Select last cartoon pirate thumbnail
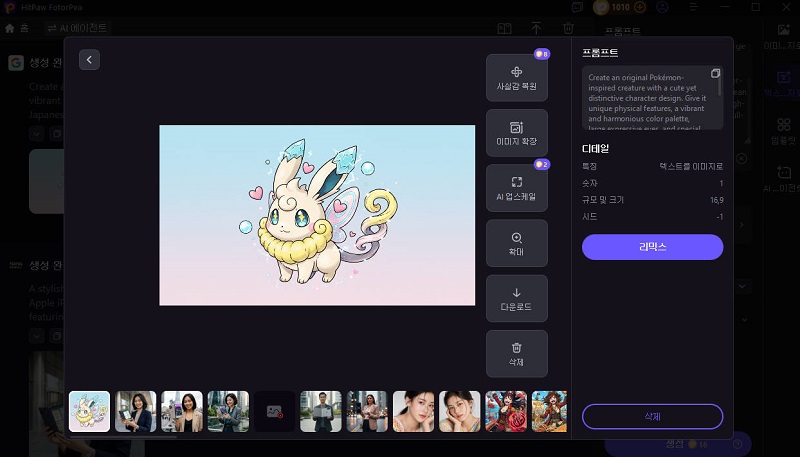The height and width of the screenshot is (457, 800). coord(549,412)
